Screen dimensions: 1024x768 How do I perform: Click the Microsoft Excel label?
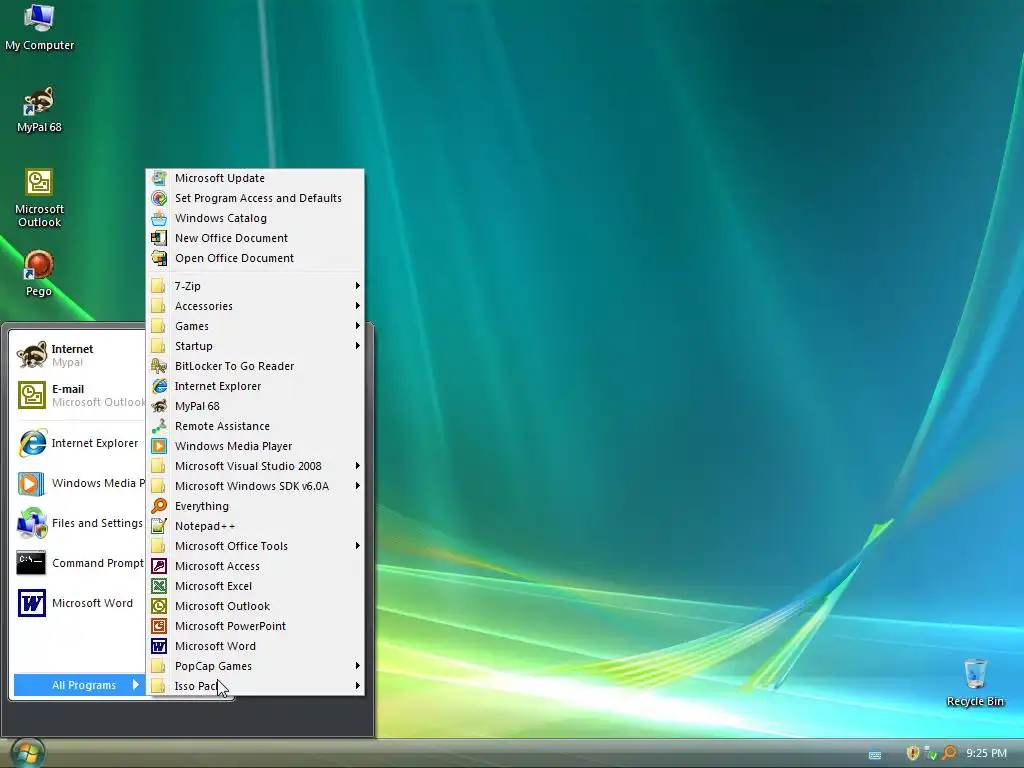click(x=213, y=586)
